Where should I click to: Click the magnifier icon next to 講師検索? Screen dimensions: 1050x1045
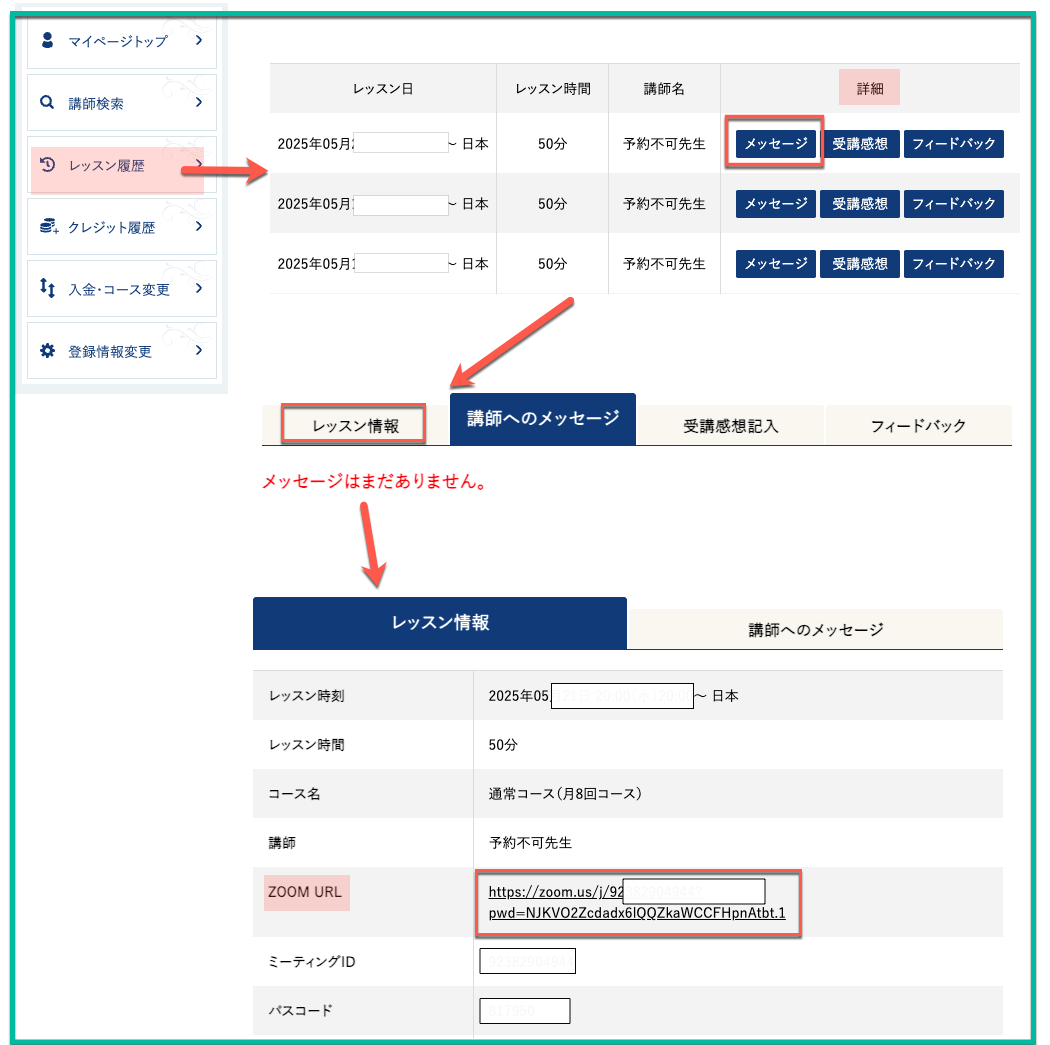(x=47, y=102)
